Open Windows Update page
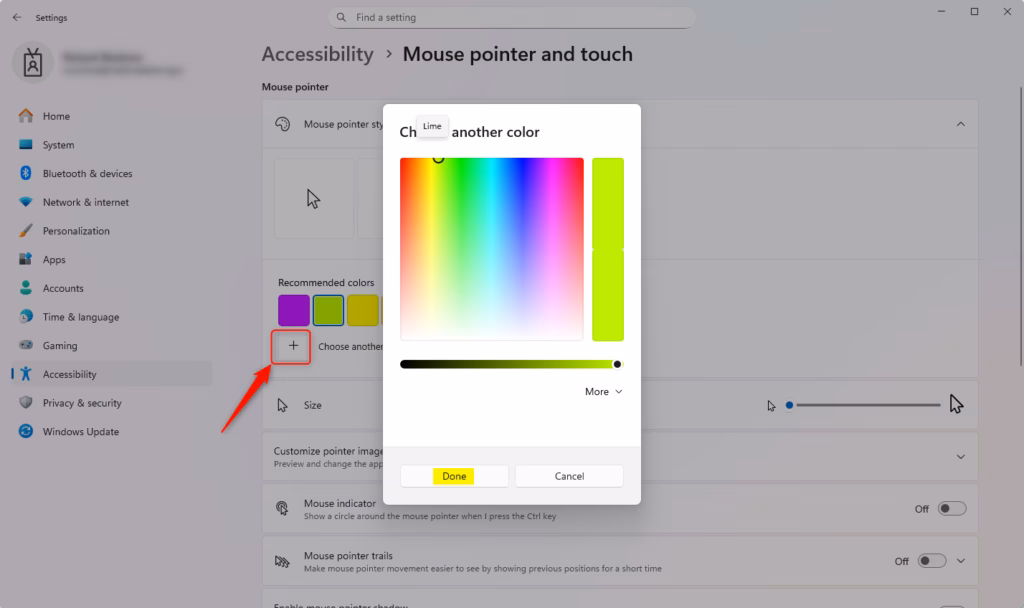 click(80, 432)
